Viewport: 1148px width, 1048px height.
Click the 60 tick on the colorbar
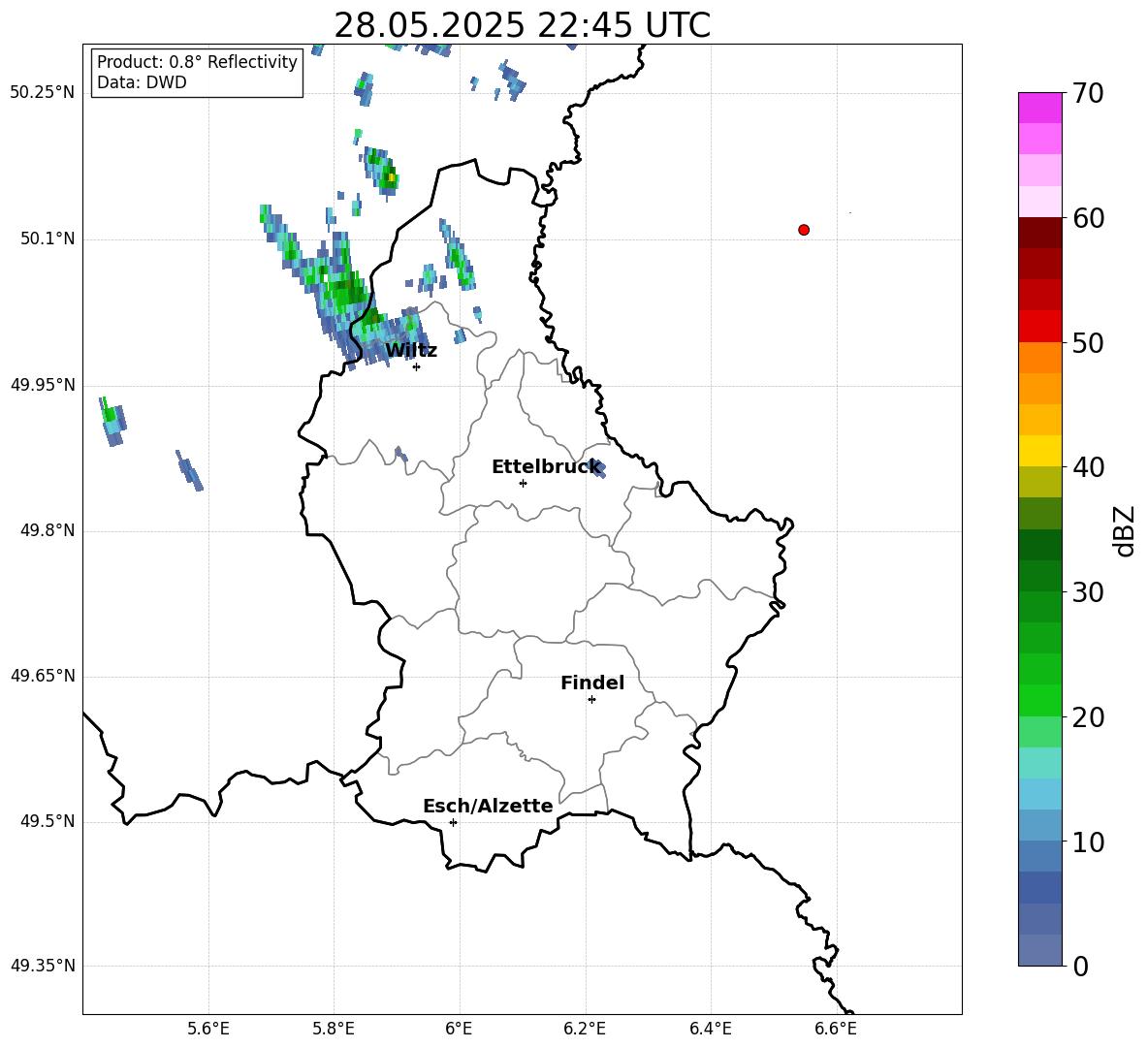tap(1088, 218)
